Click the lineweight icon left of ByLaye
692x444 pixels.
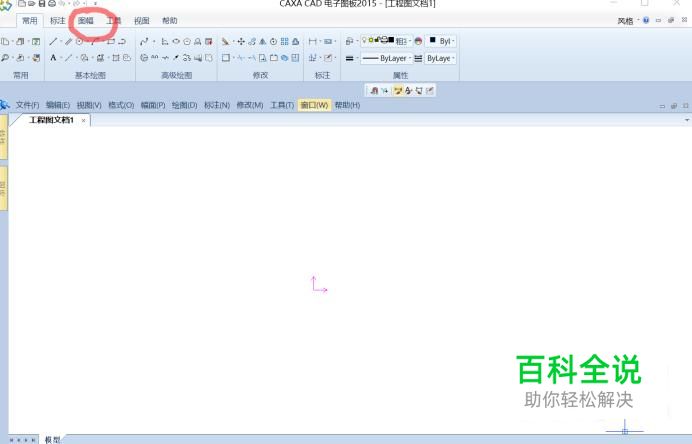tap(418, 58)
